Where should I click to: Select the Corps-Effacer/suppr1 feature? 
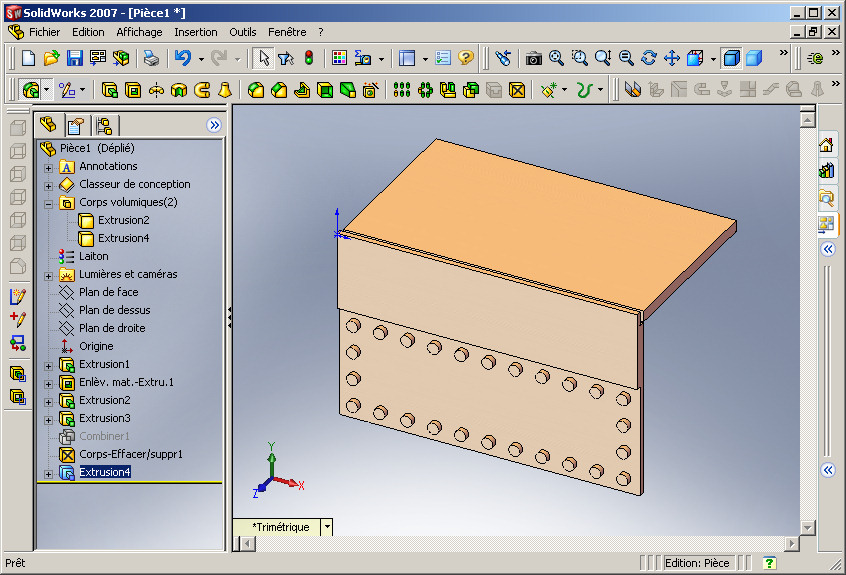tap(131, 454)
